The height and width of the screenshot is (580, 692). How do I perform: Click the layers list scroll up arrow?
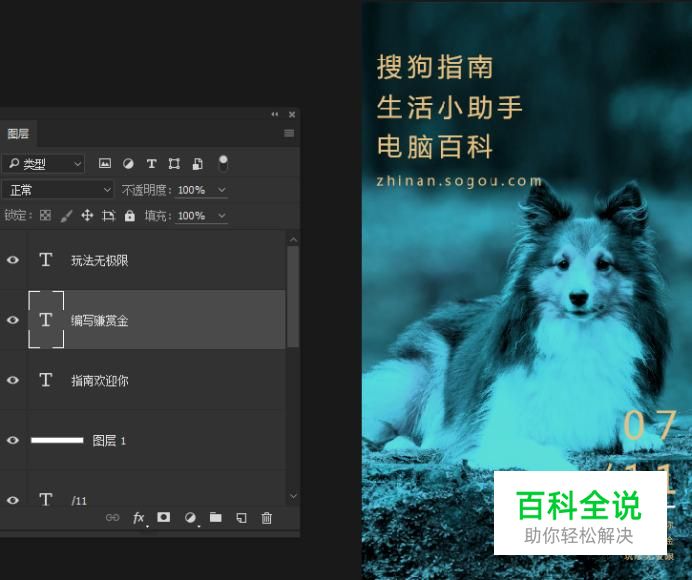(293, 240)
